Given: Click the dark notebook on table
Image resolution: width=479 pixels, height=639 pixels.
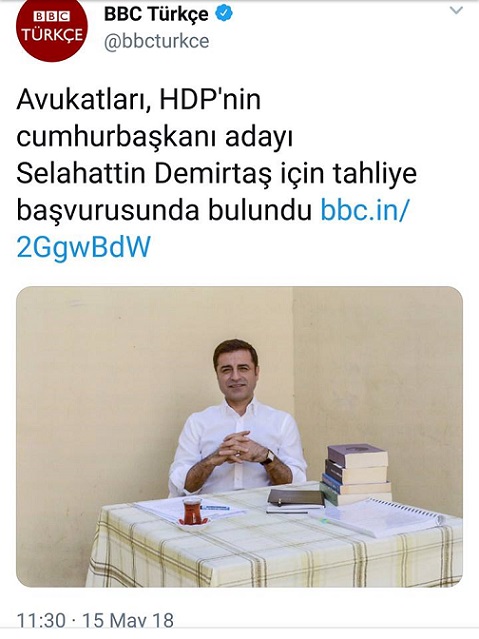Looking at the screenshot, I should [296, 499].
